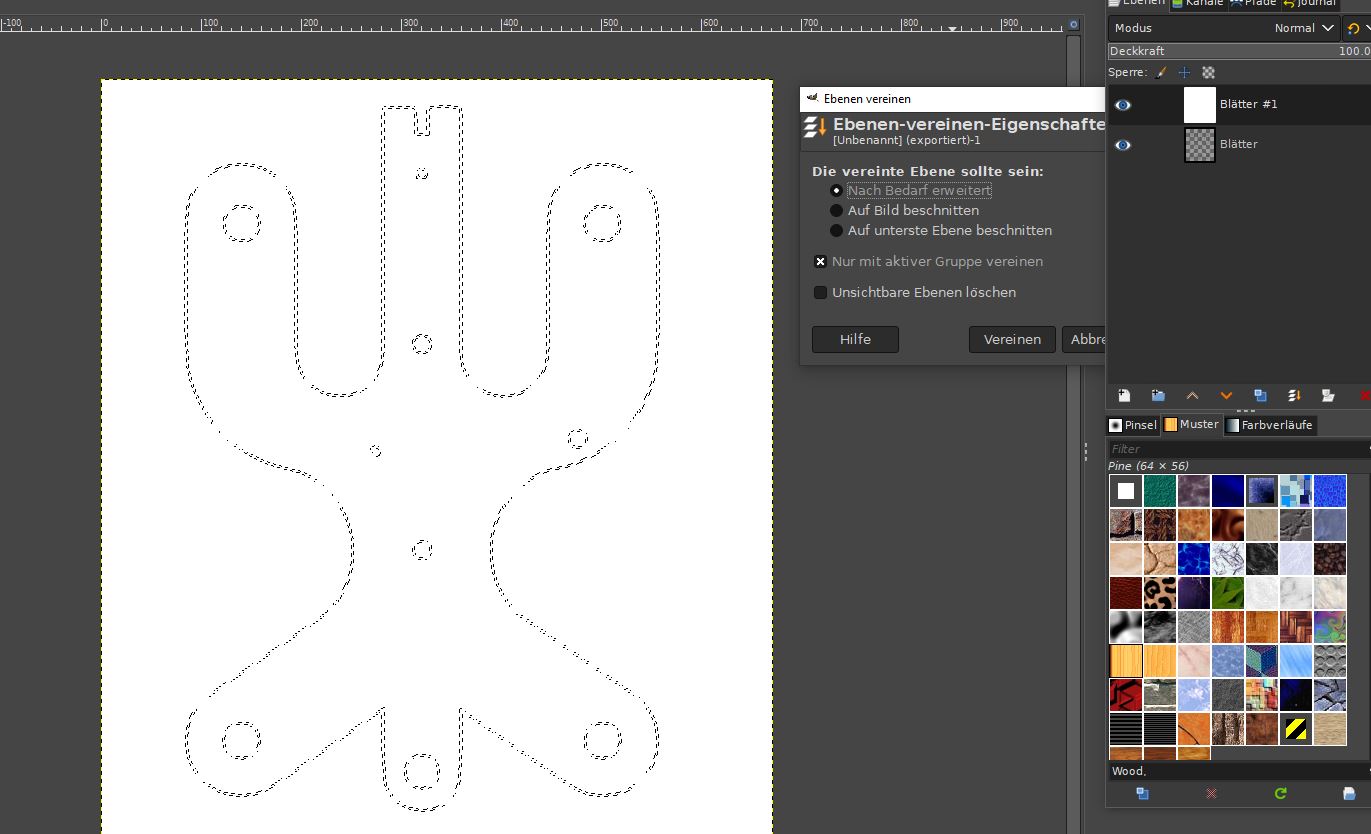The height and width of the screenshot is (834, 1371).
Task: Open the Modus blend mode dropdown
Action: pos(1300,28)
